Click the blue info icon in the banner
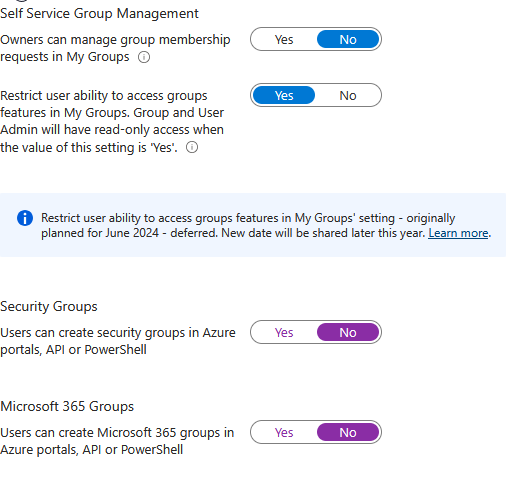The height and width of the screenshot is (481, 531). tap(25, 218)
